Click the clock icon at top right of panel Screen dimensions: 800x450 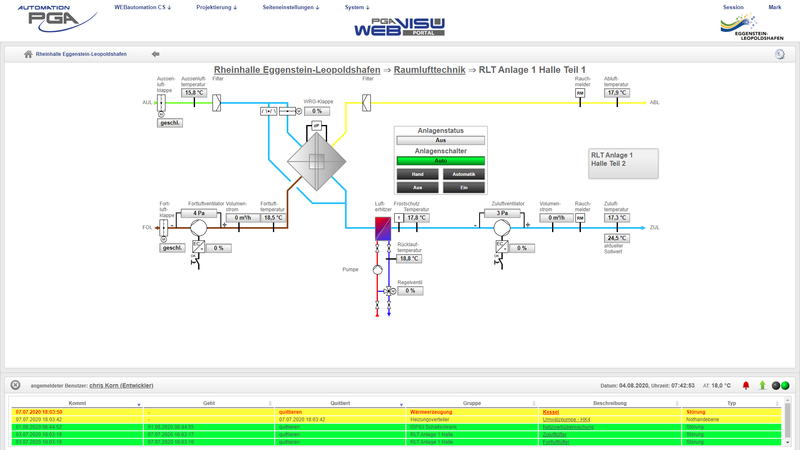pos(779,54)
